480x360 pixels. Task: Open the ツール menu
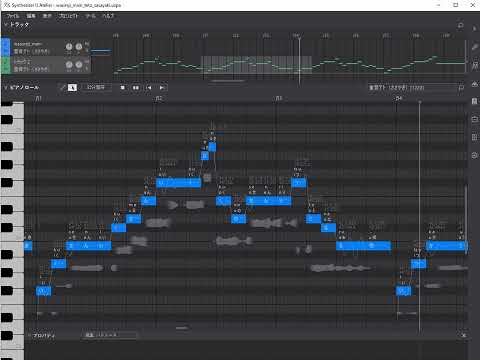90,16
